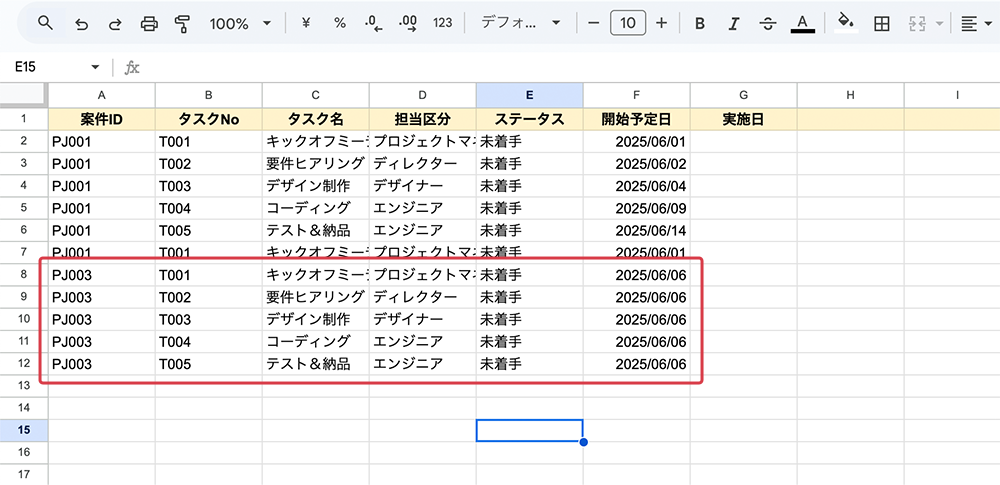Toggle italic formatting
The width and height of the screenshot is (1000, 485).
pos(734,24)
